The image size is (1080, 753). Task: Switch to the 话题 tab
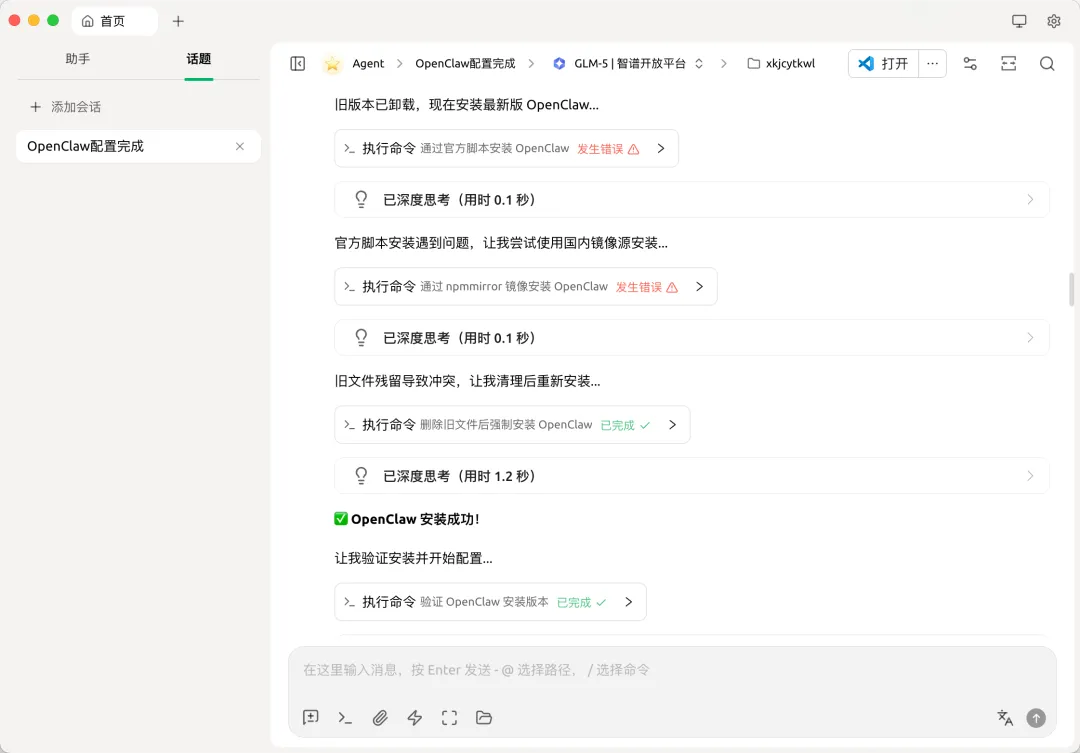point(198,59)
